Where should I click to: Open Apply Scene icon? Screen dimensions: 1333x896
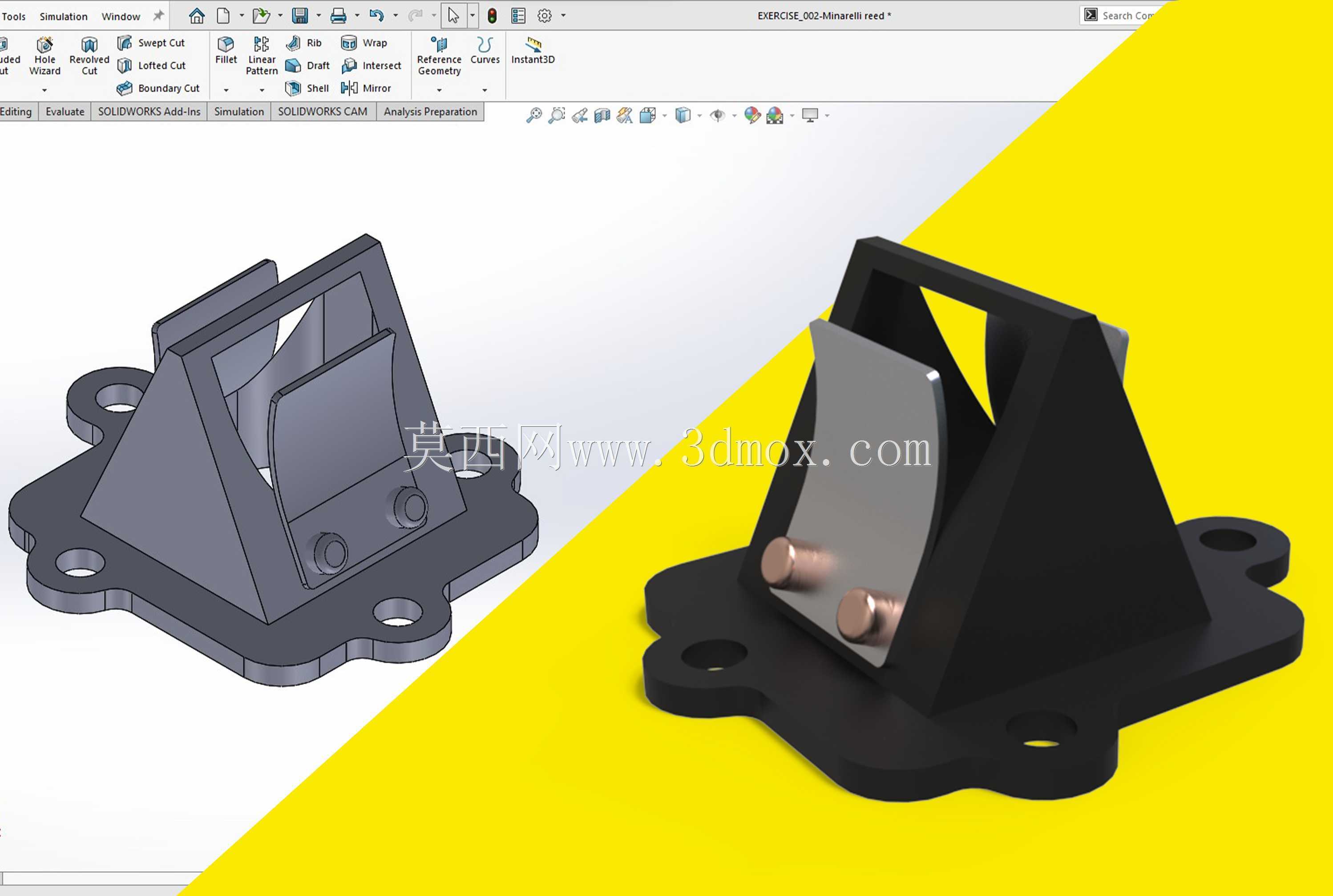(775, 115)
